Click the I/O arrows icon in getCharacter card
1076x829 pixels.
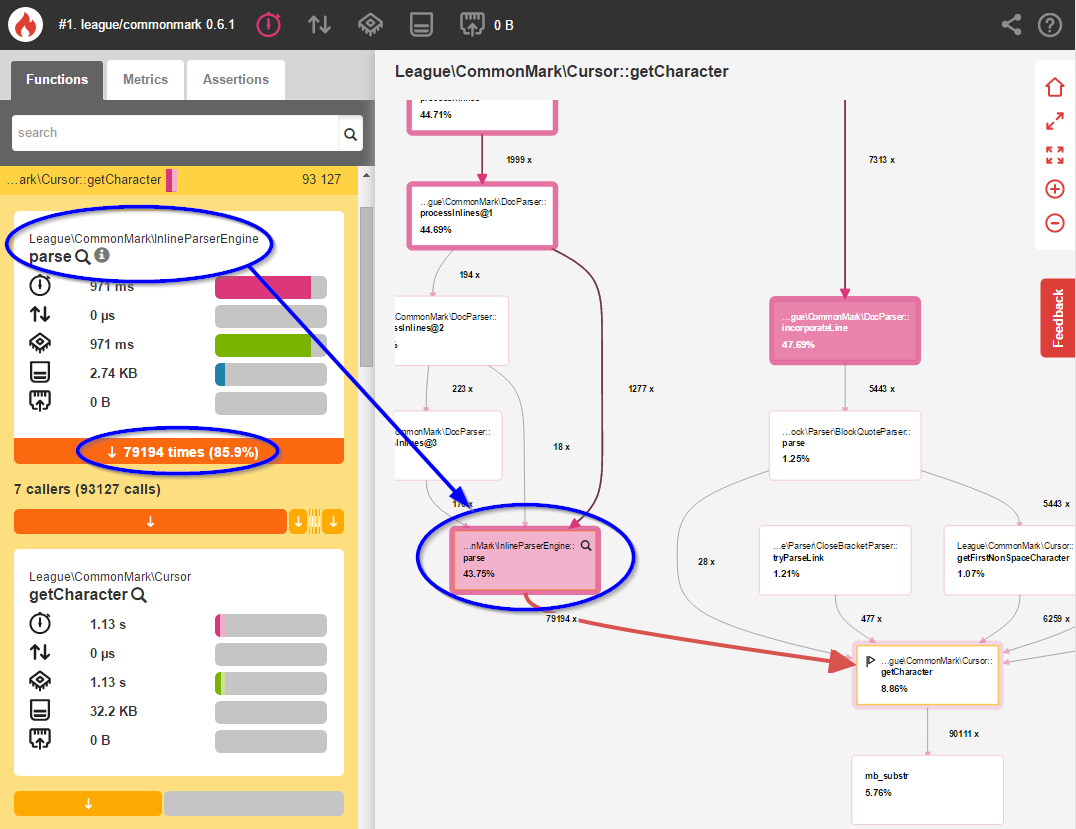40,652
